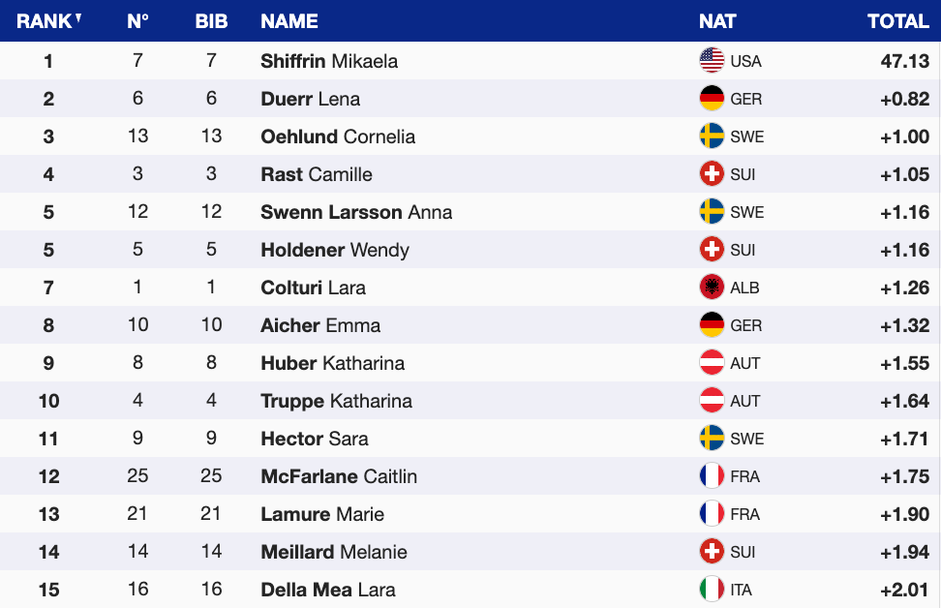This screenshot has width=941, height=608.
Task: Click the Italian flag beside Della Mea Lara
Action: click(x=711, y=589)
